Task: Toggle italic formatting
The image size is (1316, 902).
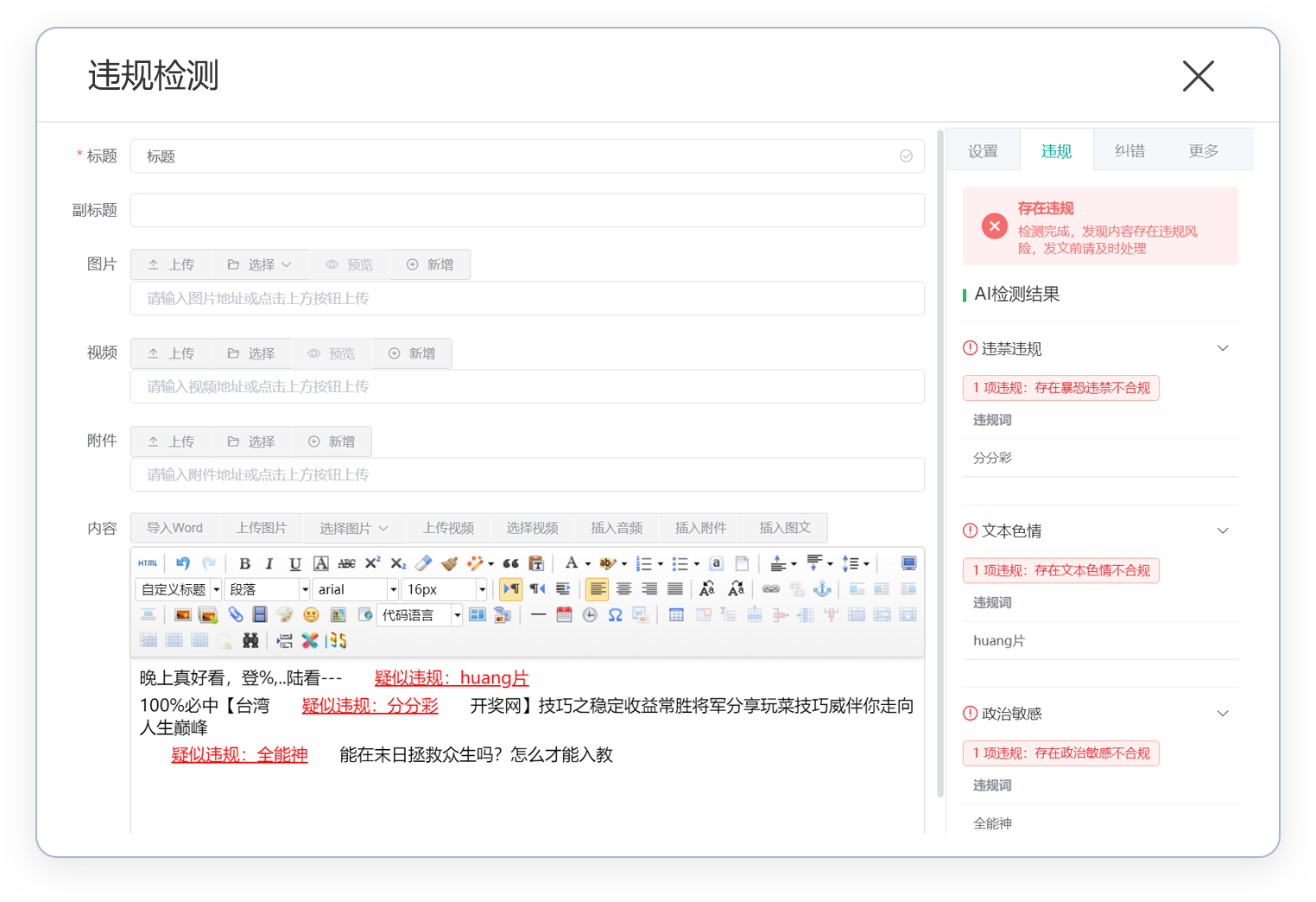Action: coord(269,563)
